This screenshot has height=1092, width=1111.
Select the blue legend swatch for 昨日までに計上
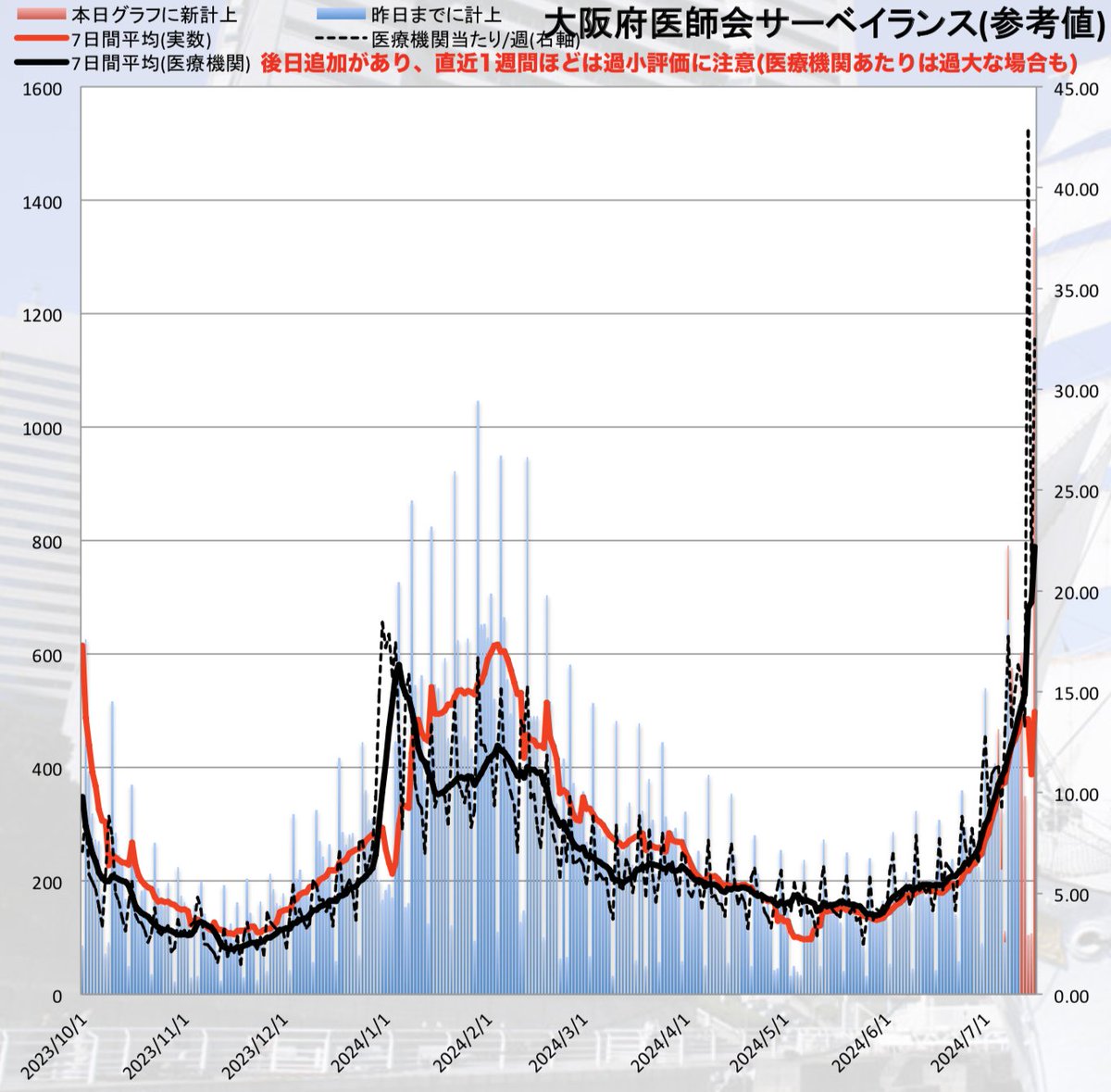click(x=341, y=15)
